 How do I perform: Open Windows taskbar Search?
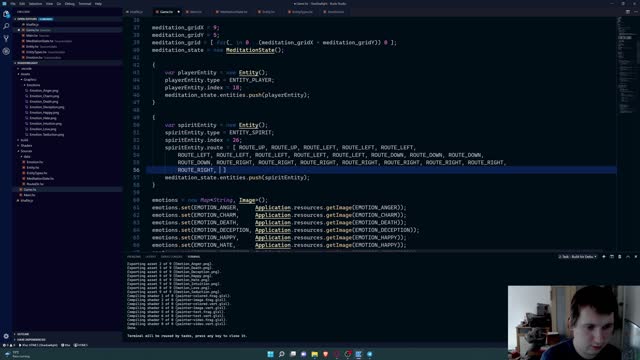[282, 354]
